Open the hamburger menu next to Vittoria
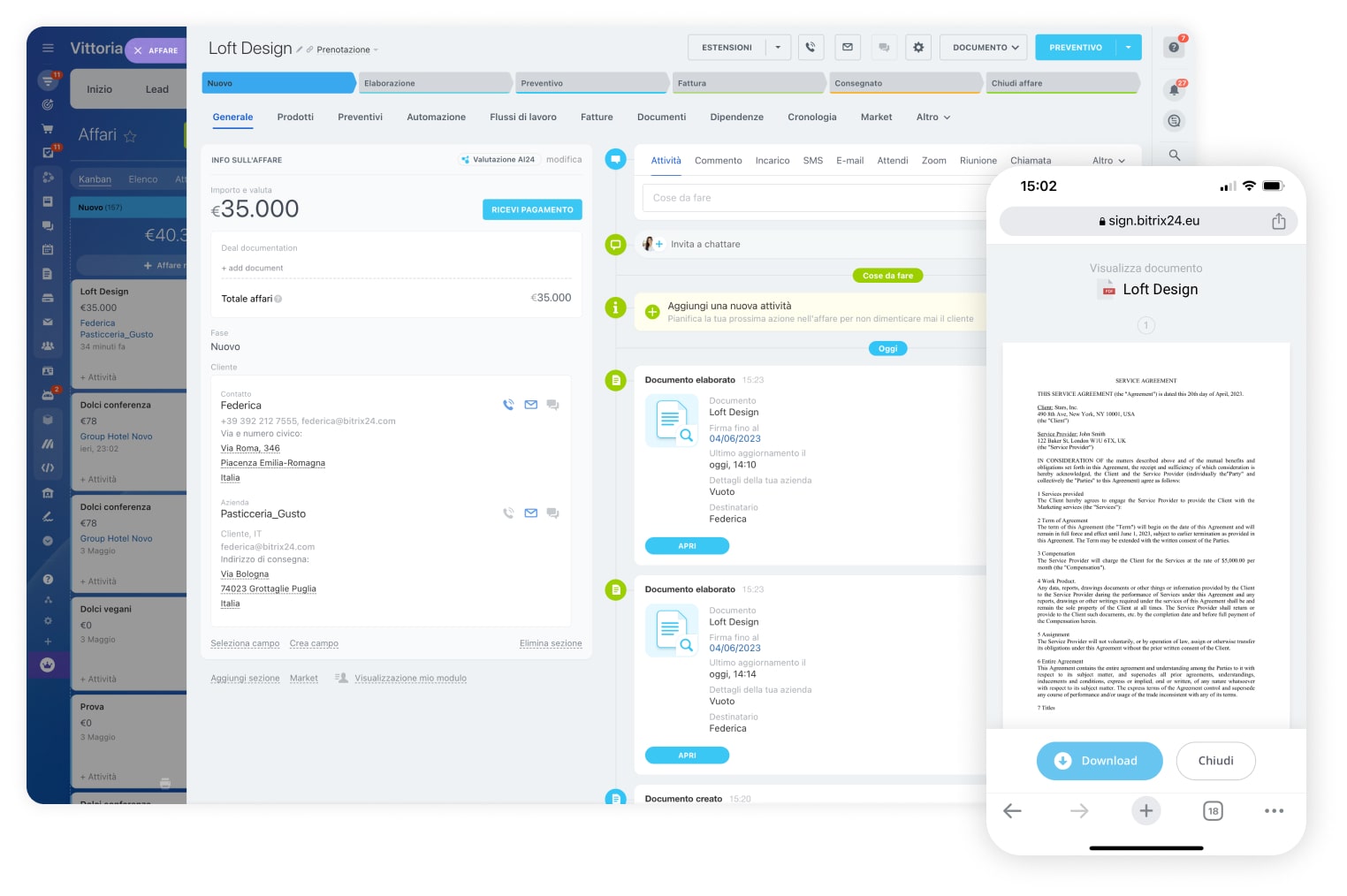The image size is (1347, 896). pyautogui.click(x=48, y=49)
